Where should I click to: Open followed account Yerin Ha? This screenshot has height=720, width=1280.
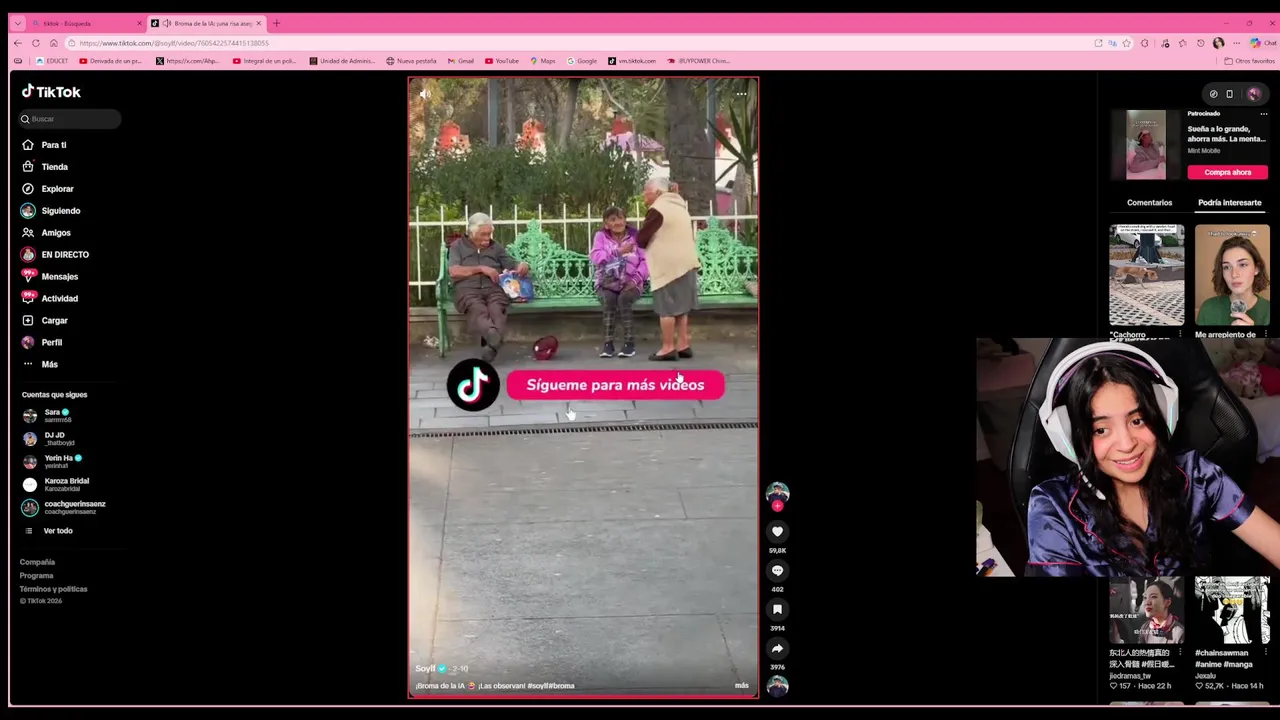point(52,461)
